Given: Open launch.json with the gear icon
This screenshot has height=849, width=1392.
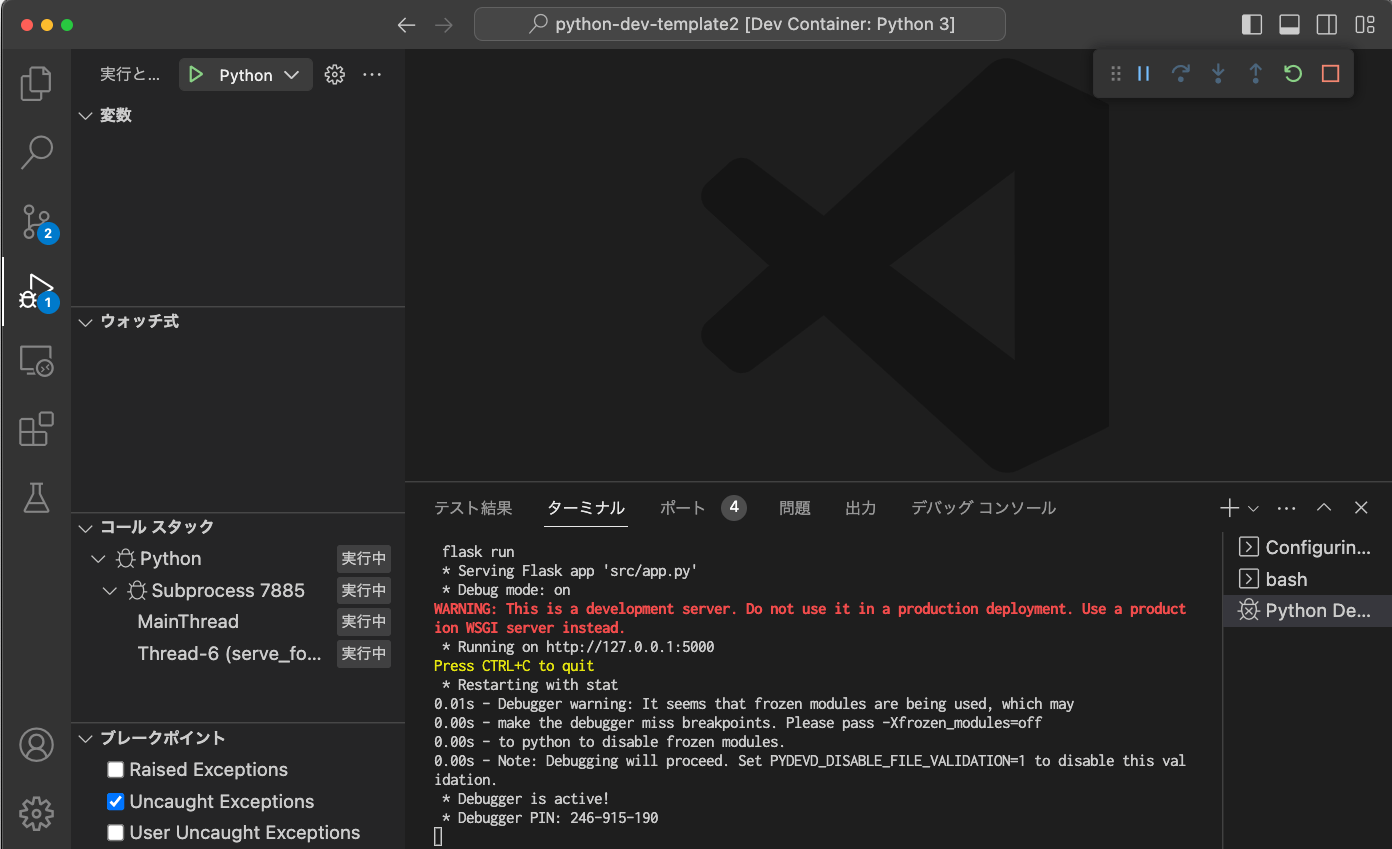Looking at the screenshot, I should point(335,75).
